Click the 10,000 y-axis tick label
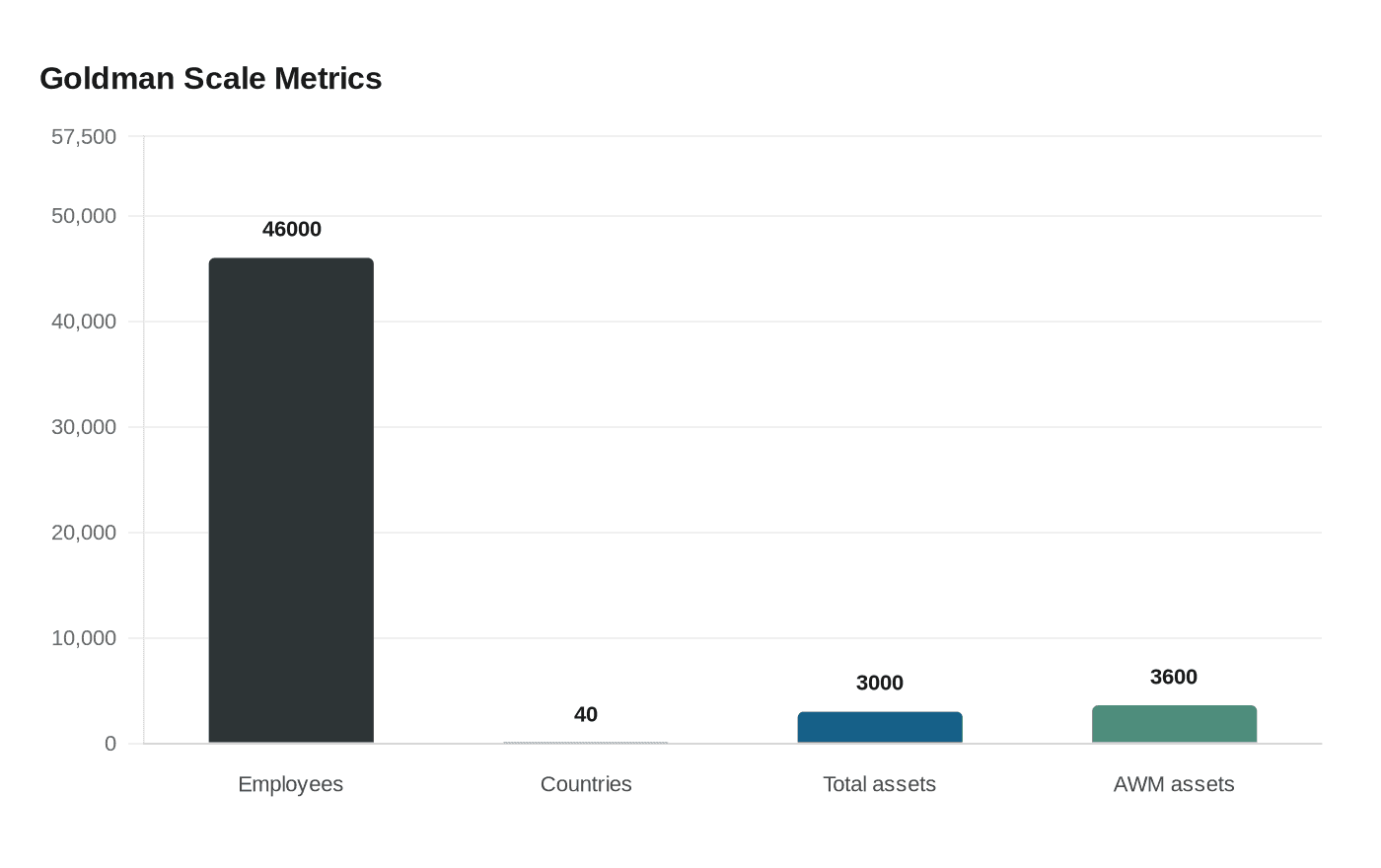 pos(84,638)
